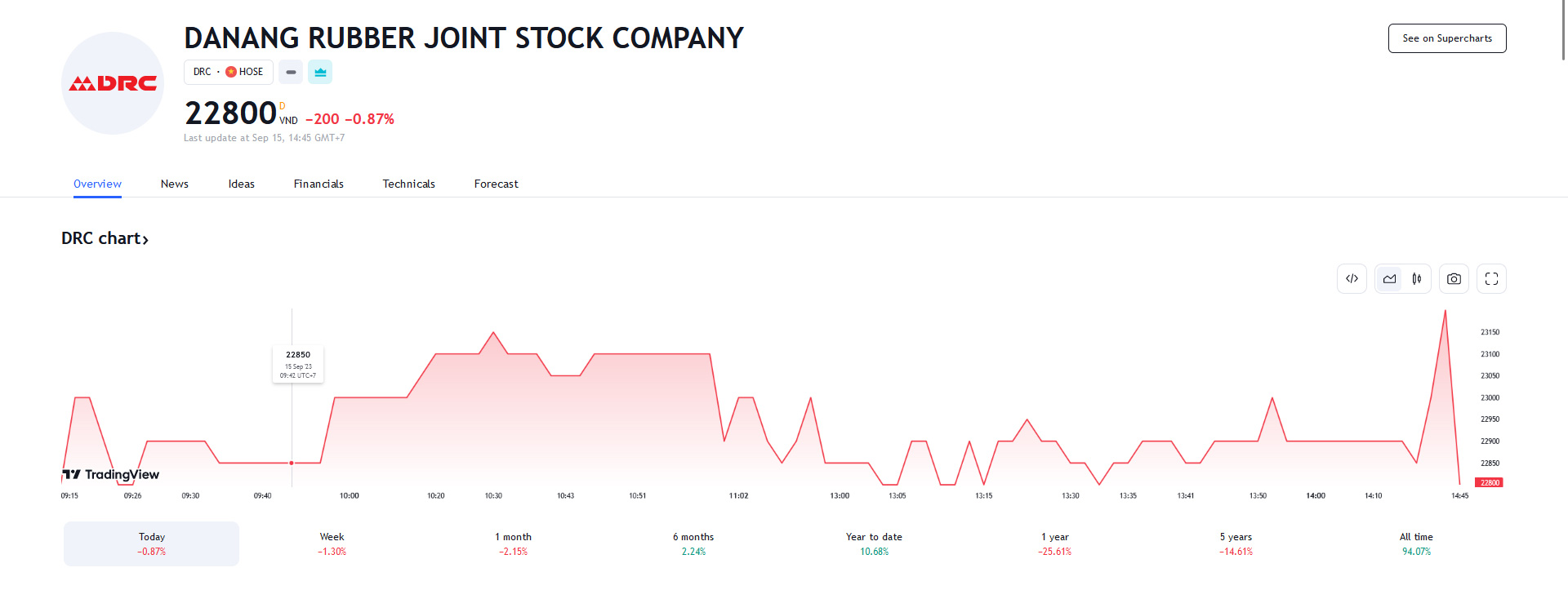Take a chart snapshot with camera icon

[x=1454, y=279]
